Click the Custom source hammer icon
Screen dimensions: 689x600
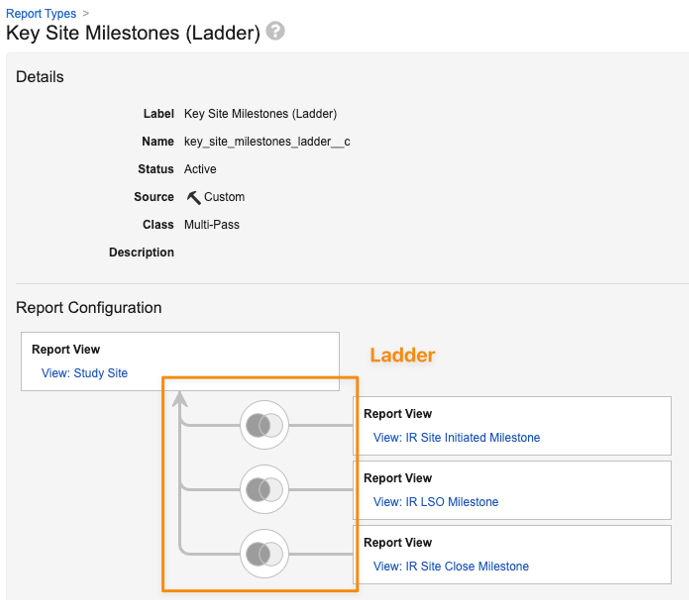[x=193, y=197]
